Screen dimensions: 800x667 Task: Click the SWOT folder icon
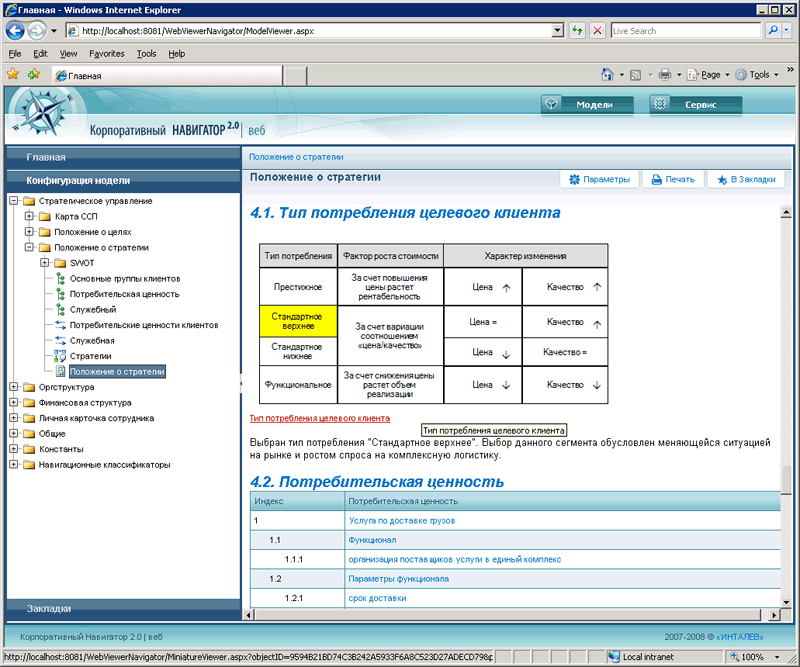60,263
